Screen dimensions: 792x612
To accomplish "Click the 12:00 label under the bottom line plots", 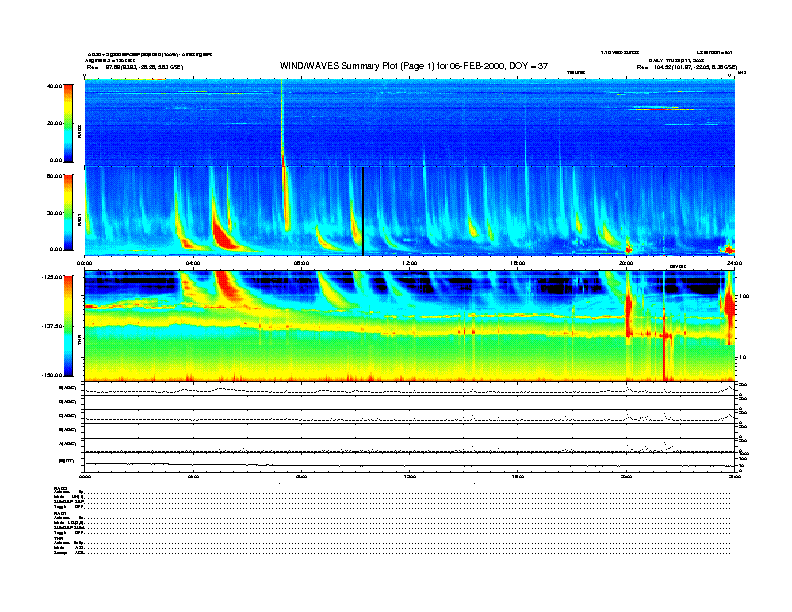I will 410,476.
